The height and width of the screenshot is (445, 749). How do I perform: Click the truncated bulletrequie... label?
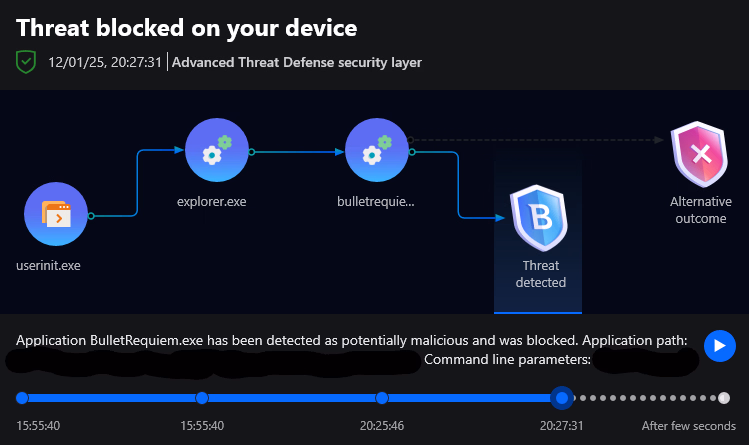coord(376,201)
